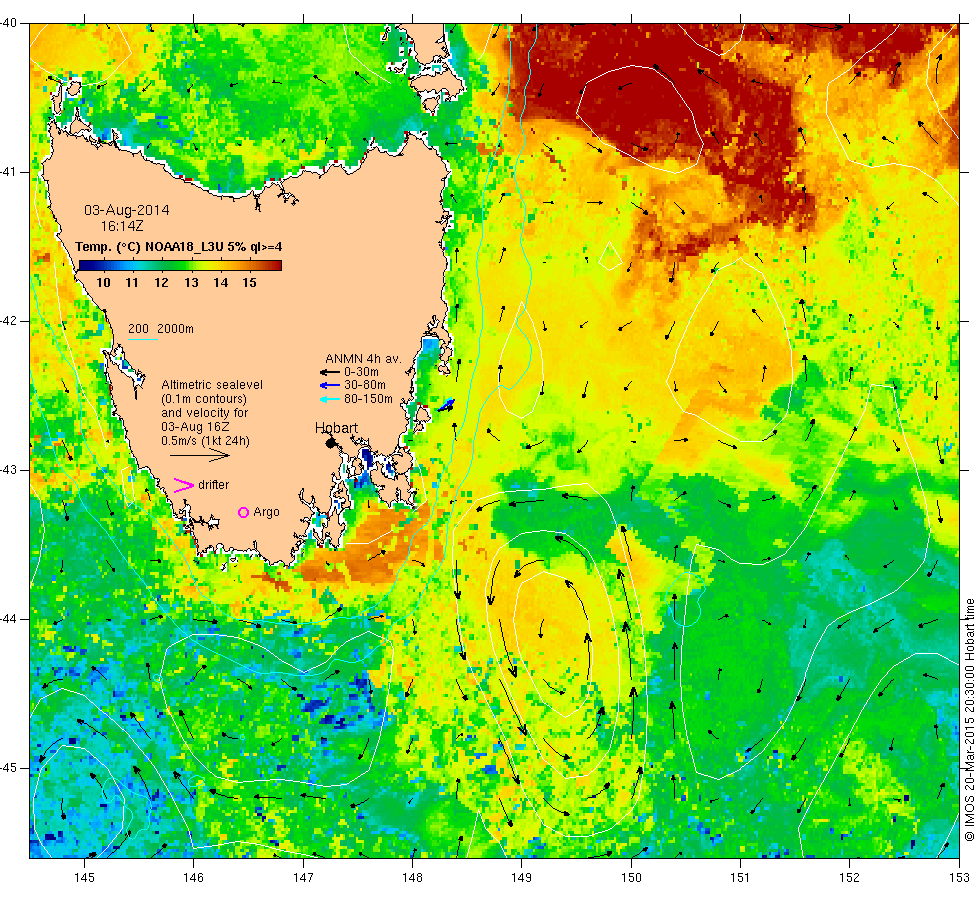Click the -41 latitude axis label
Screen dimensions: 980x900
pos(8,172)
